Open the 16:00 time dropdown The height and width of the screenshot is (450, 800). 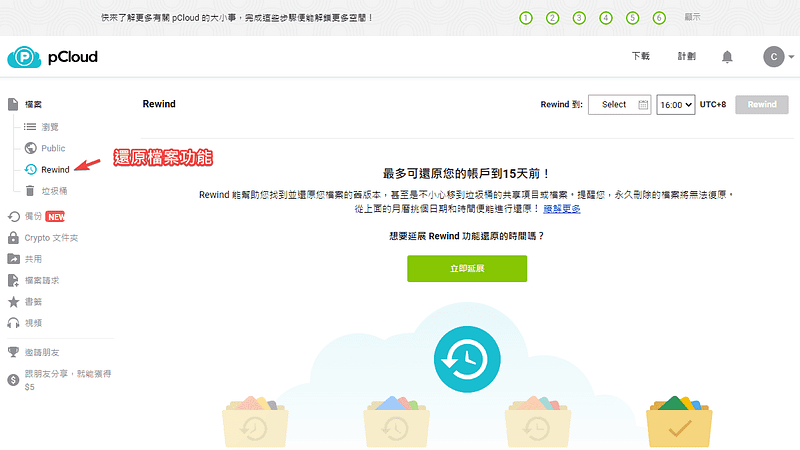676,105
